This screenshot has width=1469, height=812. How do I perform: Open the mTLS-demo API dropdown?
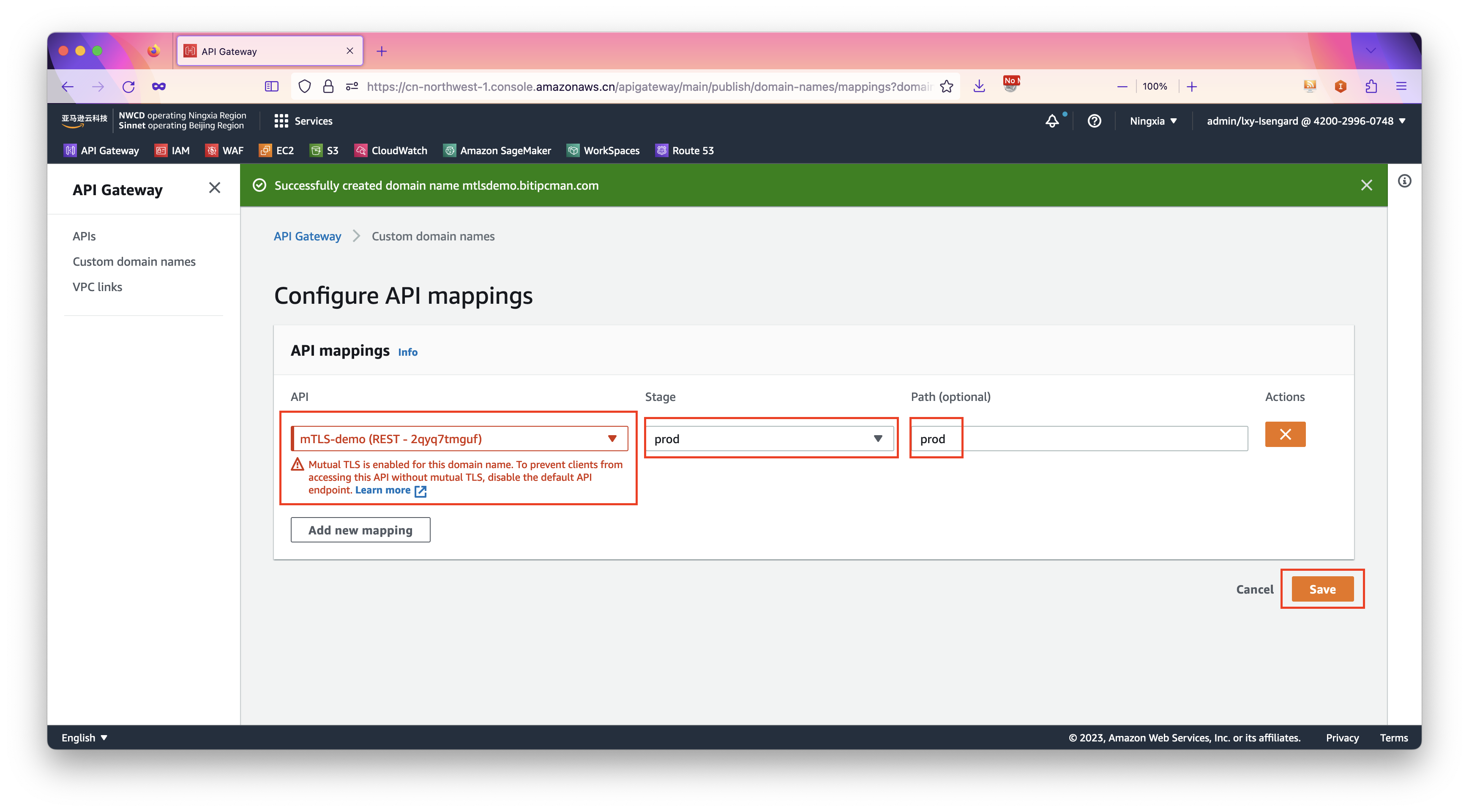point(459,439)
